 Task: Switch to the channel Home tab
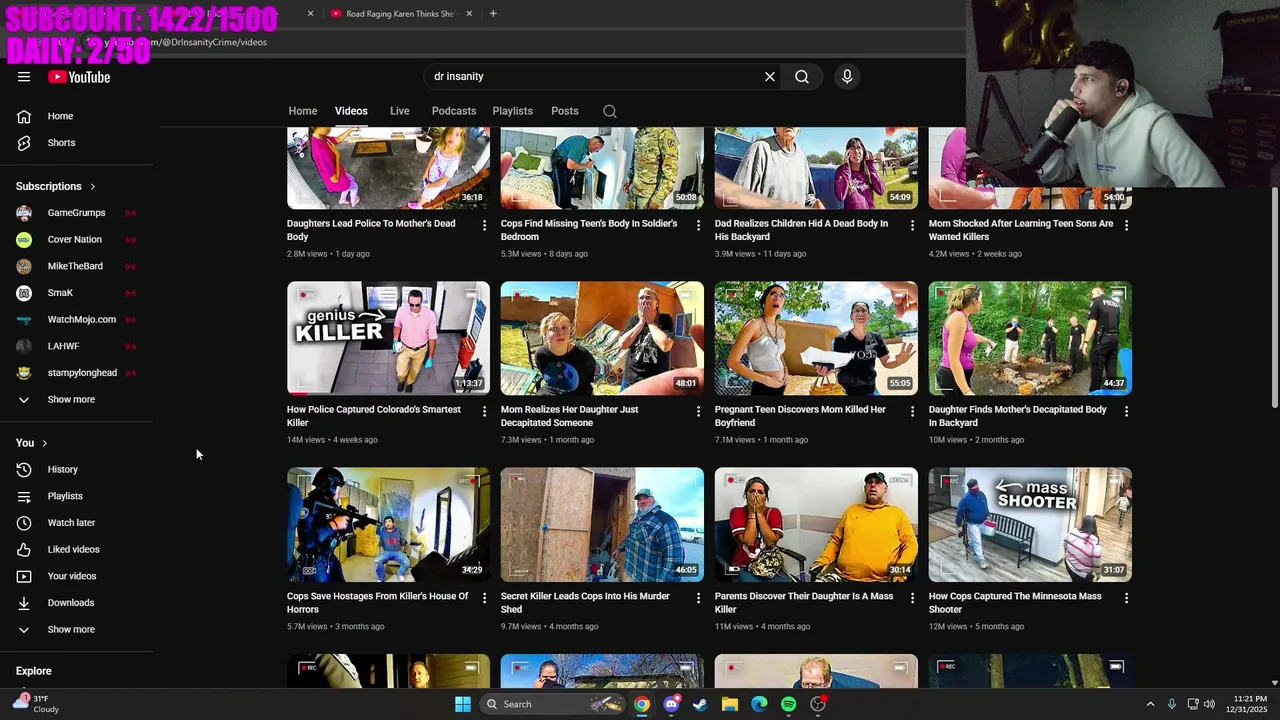[303, 111]
